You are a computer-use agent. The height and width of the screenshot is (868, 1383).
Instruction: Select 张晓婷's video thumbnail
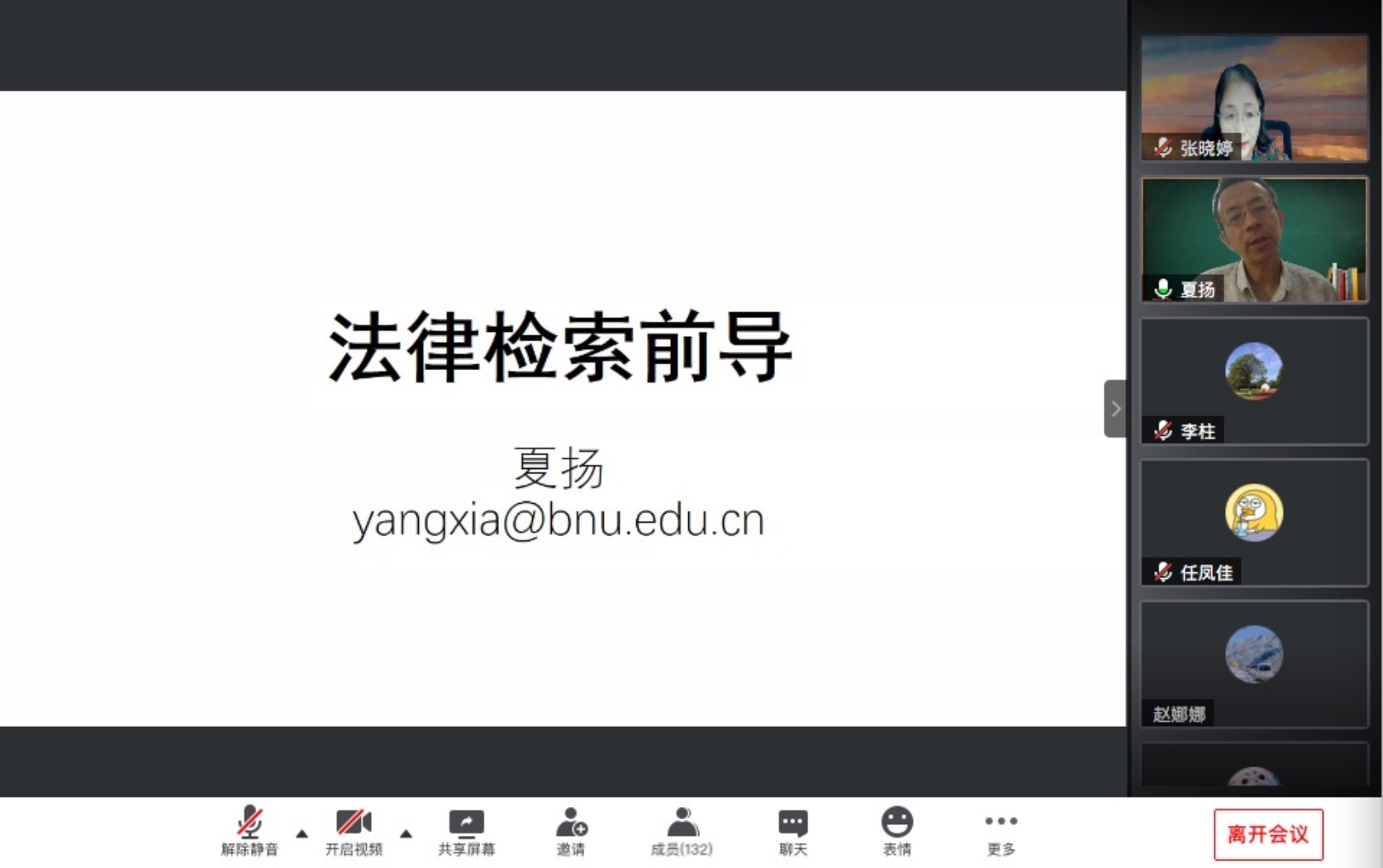[x=1254, y=97]
